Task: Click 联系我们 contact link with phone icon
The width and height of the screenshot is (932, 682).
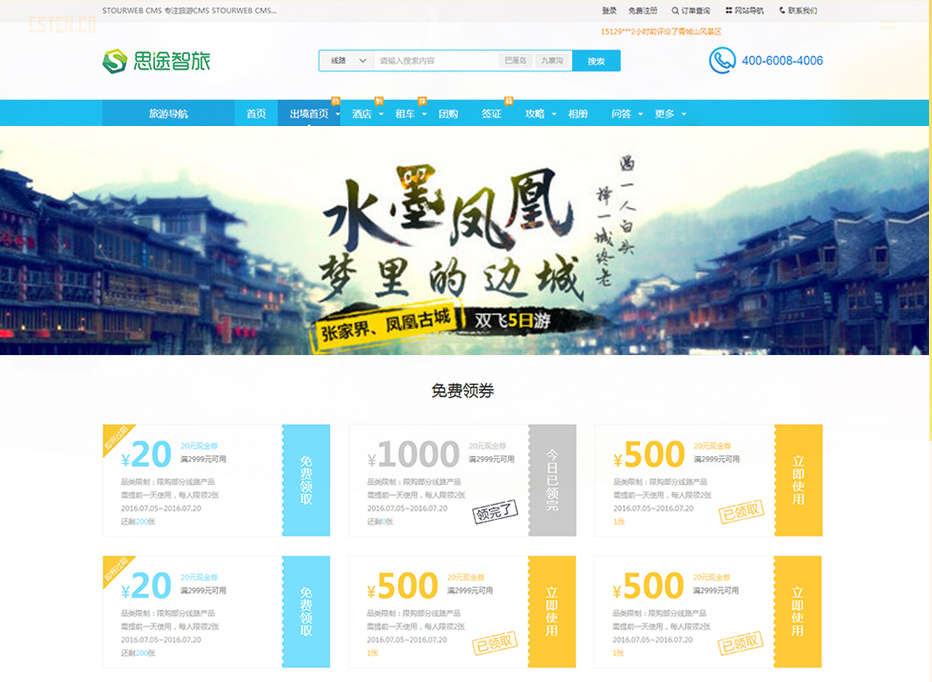Action: point(797,11)
